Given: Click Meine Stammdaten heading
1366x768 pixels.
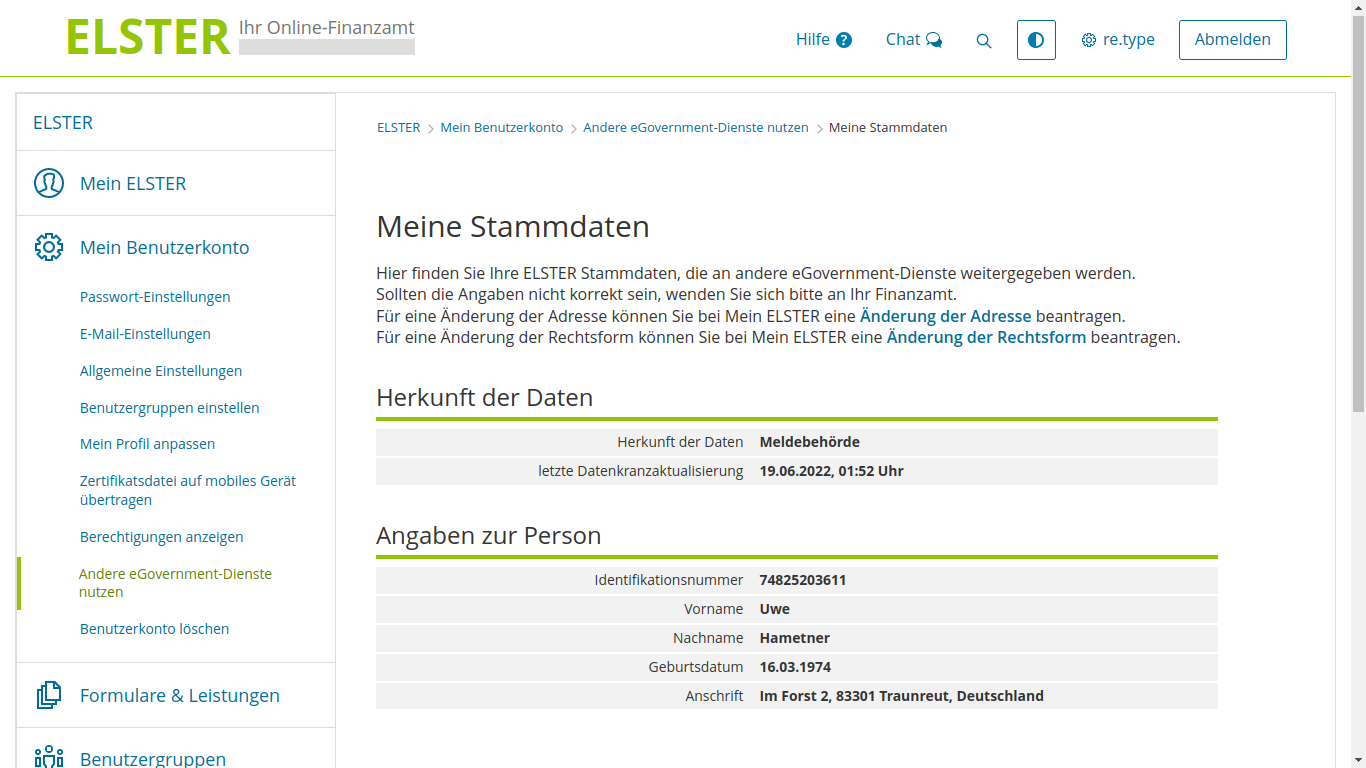Looking at the screenshot, I should pyautogui.click(x=513, y=227).
